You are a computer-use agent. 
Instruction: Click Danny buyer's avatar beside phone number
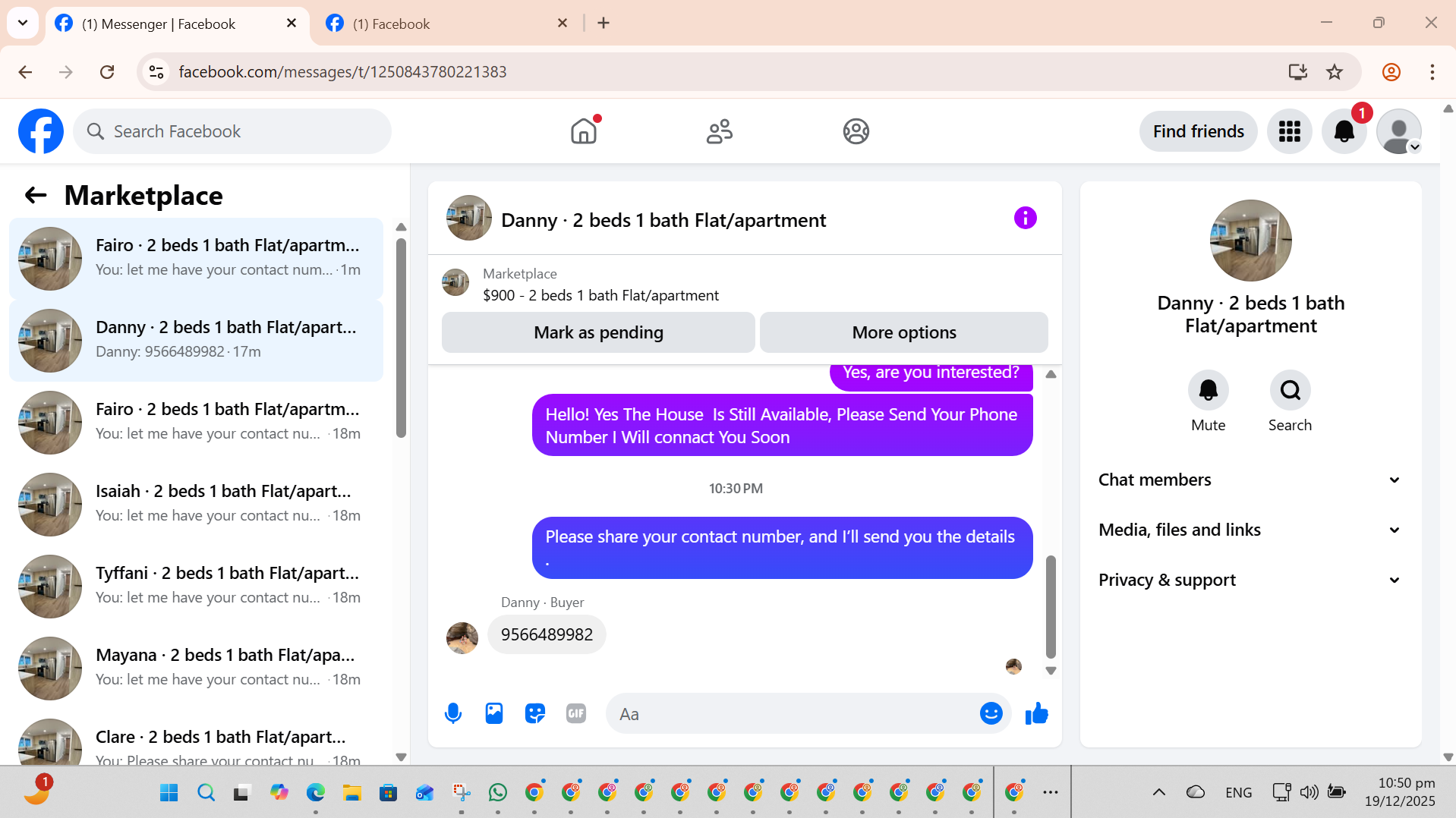point(462,637)
